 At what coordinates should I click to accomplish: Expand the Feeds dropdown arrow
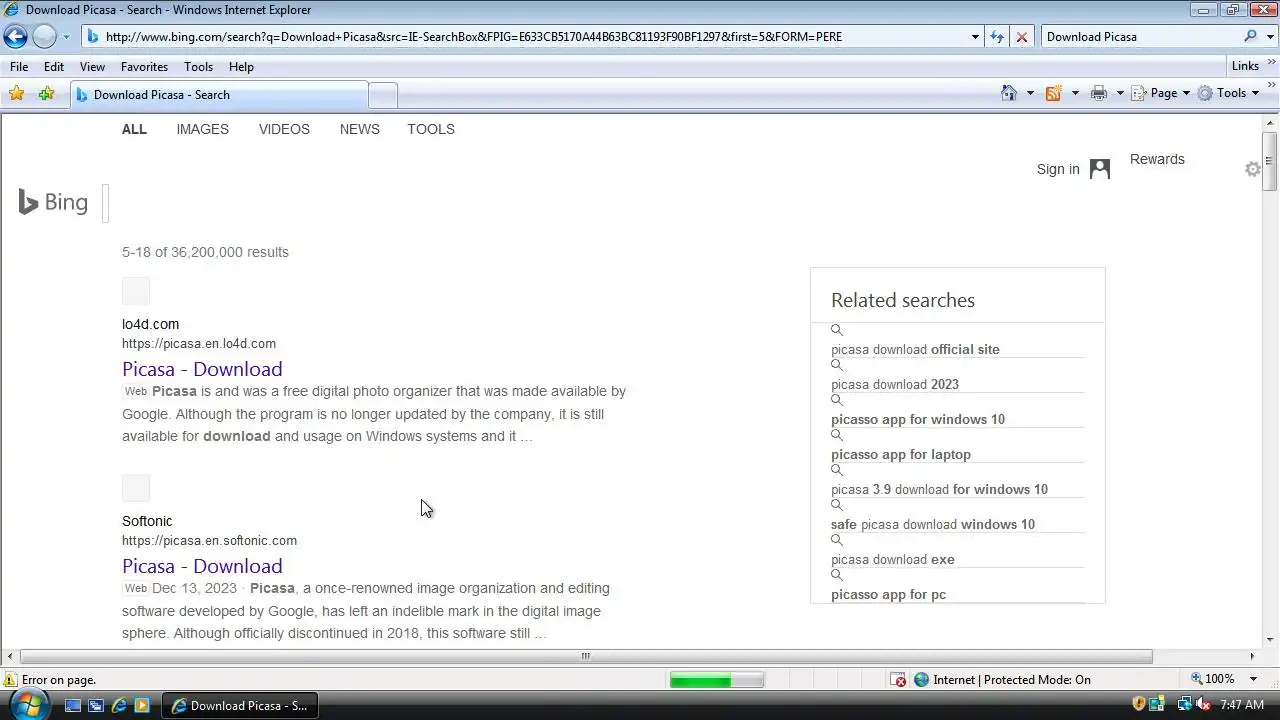pyautogui.click(x=1075, y=93)
